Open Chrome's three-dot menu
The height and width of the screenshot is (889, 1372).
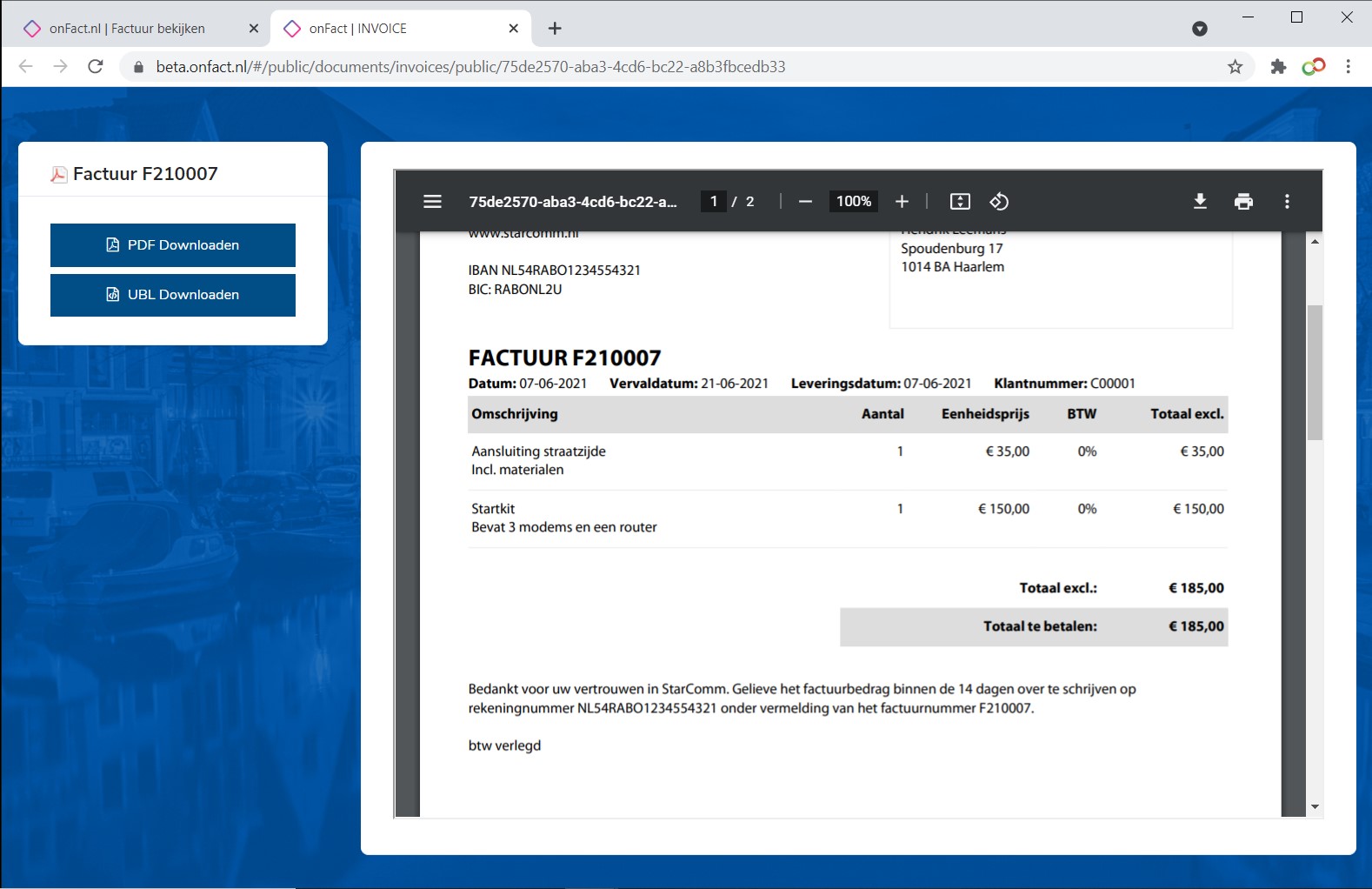point(1348,67)
